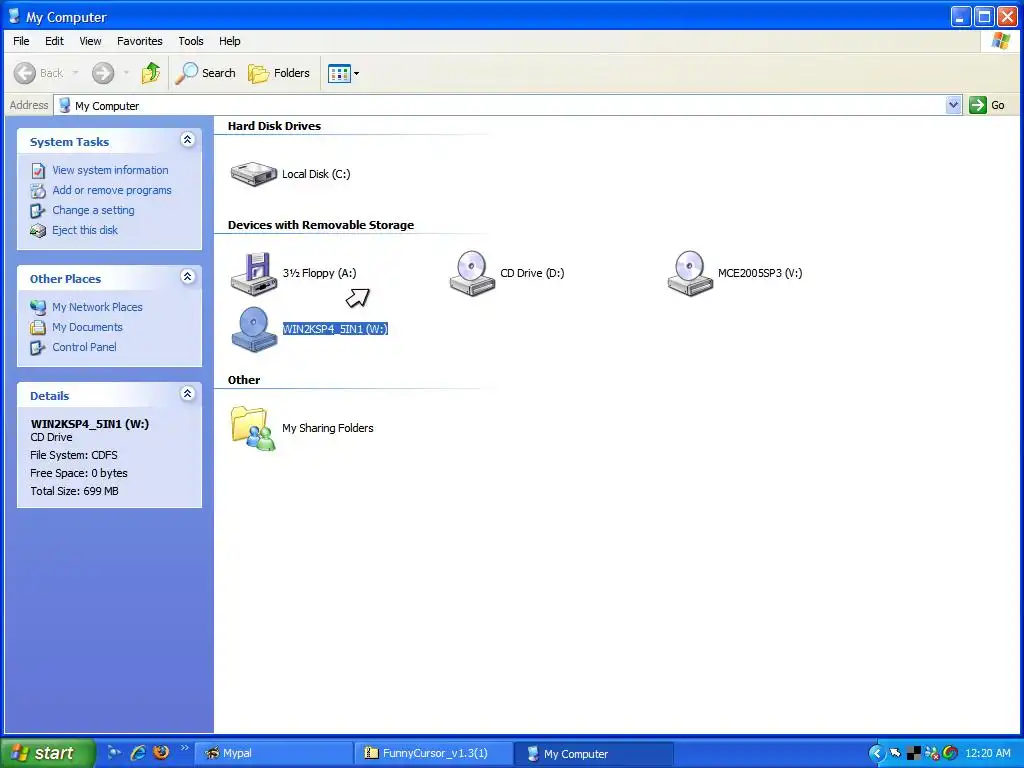Click the Eject this disk icon
The width and height of the screenshot is (1024, 768).
pos(38,231)
